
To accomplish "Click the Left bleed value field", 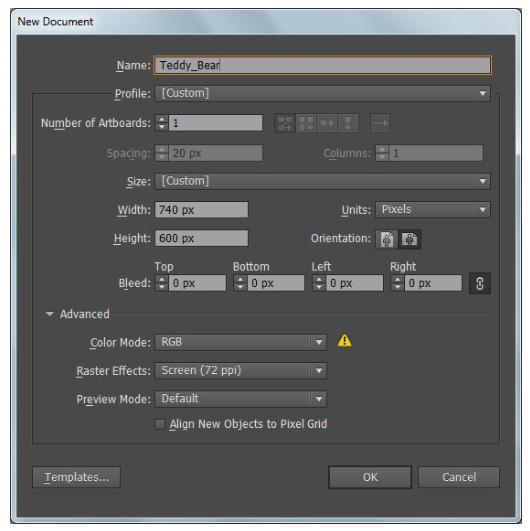I will pos(355,283).
